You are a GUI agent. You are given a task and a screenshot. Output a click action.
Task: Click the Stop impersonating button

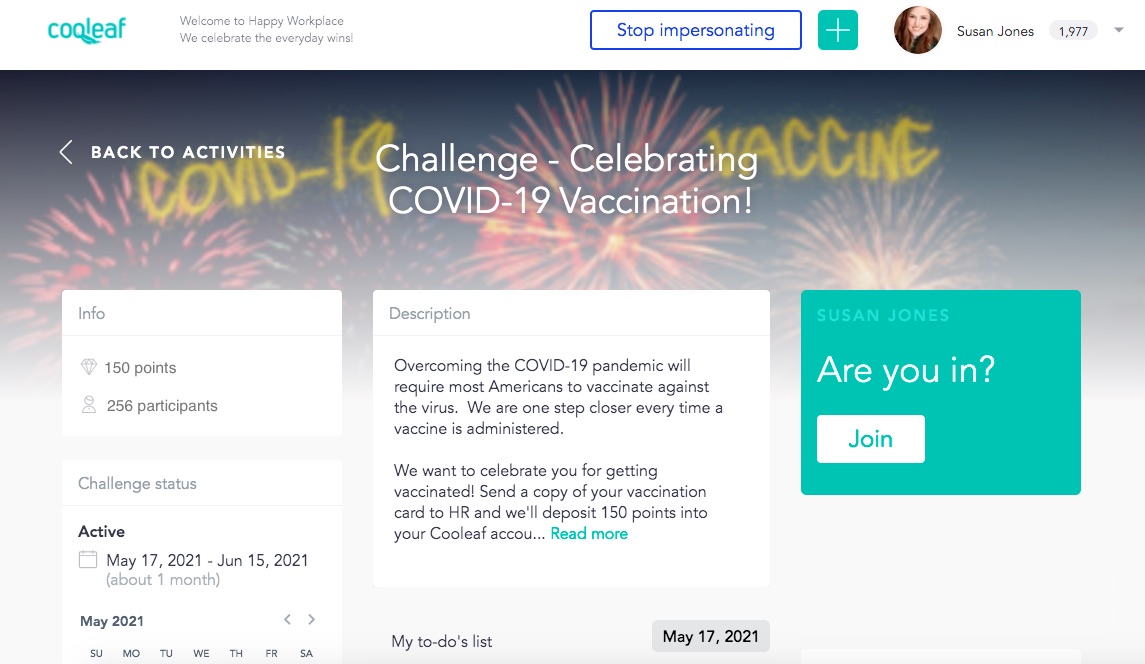[x=696, y=30]
